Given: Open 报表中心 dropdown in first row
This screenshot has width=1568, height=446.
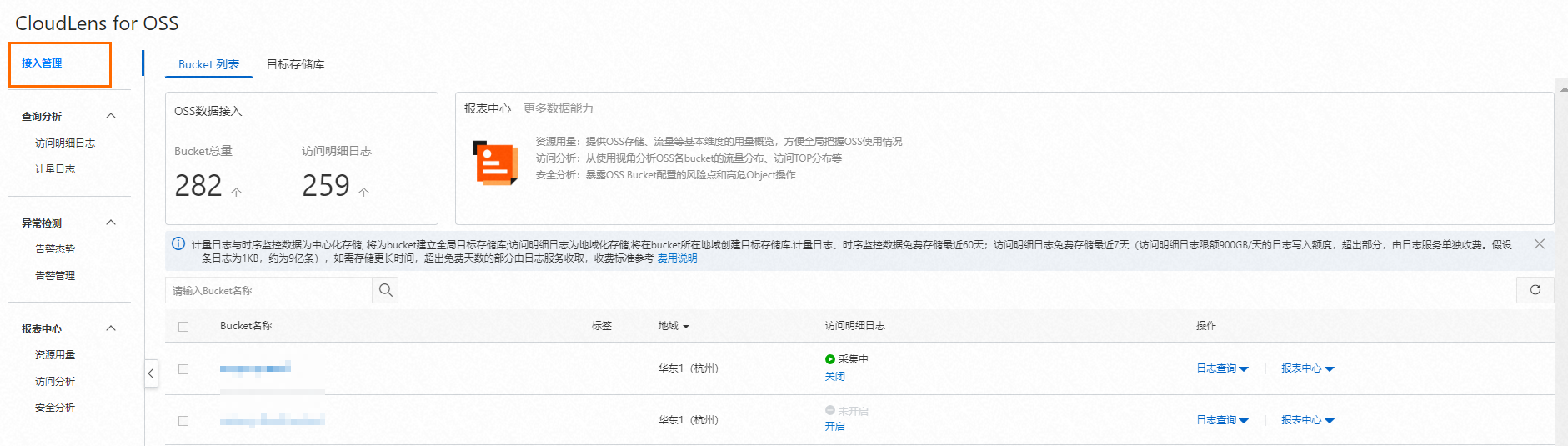Looking at the screenshot, I should coord(1307,368).
